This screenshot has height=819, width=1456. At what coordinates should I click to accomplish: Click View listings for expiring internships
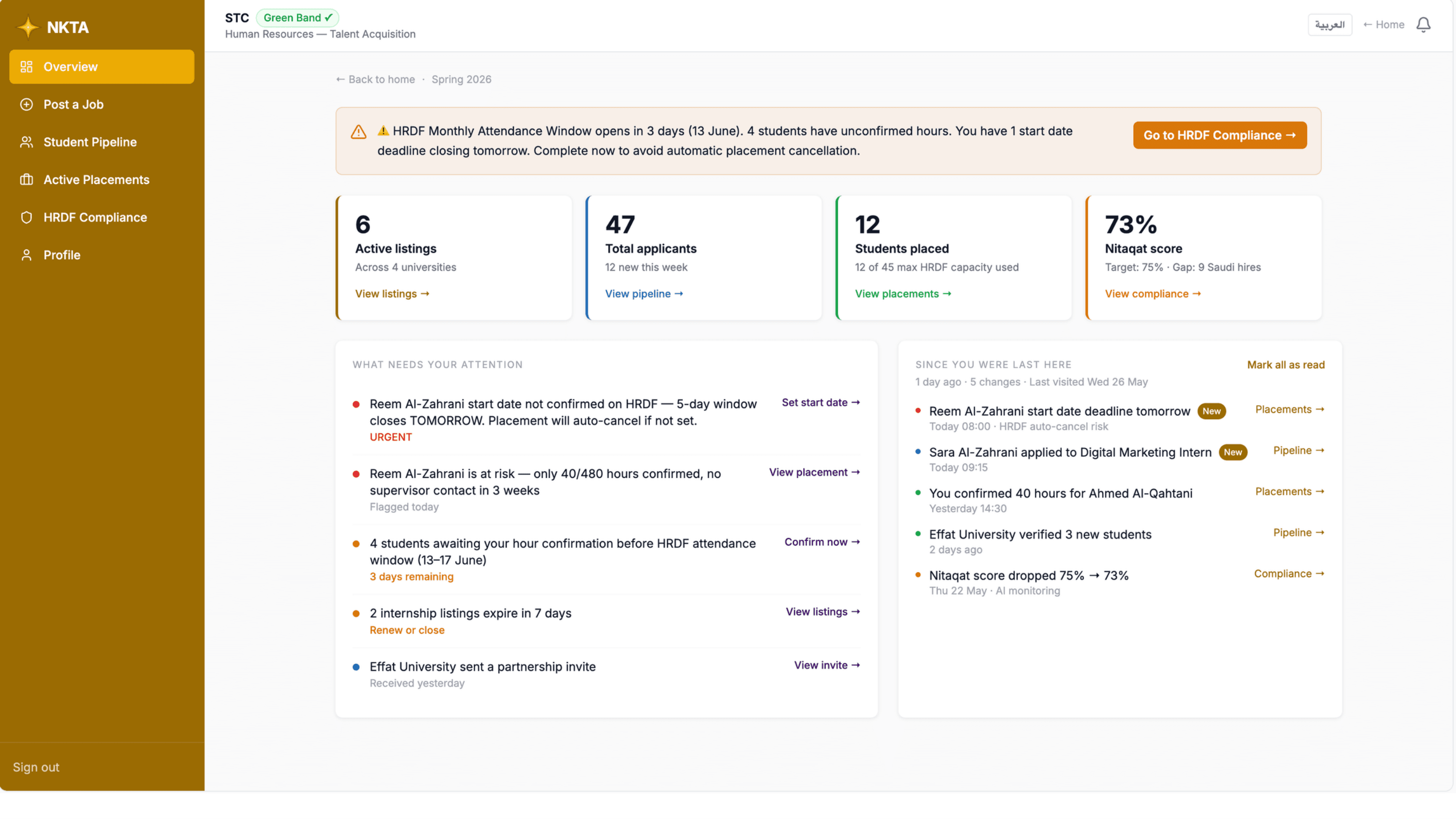[823, 611]
